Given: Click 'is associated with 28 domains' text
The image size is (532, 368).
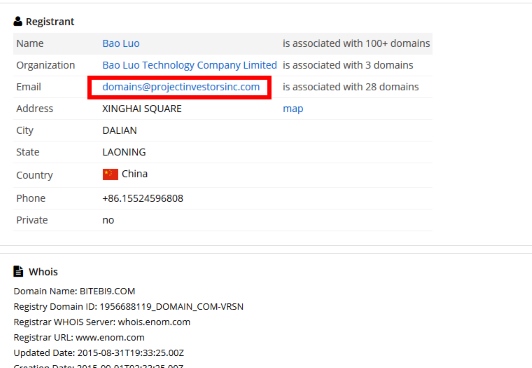Looking at the screenshot, I should [x=351, y=87].
